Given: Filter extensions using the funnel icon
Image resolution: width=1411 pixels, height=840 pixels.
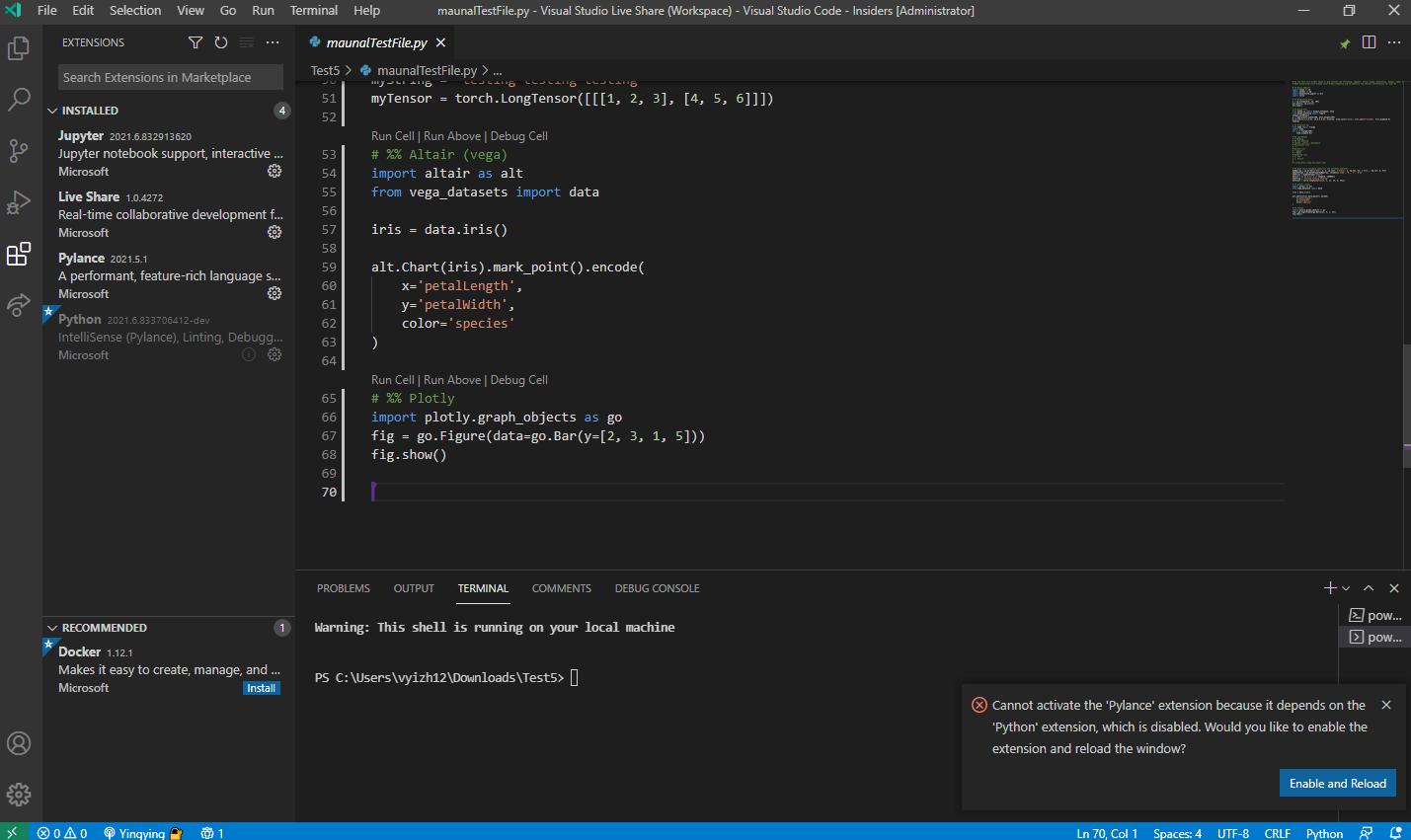Looking at the screenshot, I should point(195,42).
